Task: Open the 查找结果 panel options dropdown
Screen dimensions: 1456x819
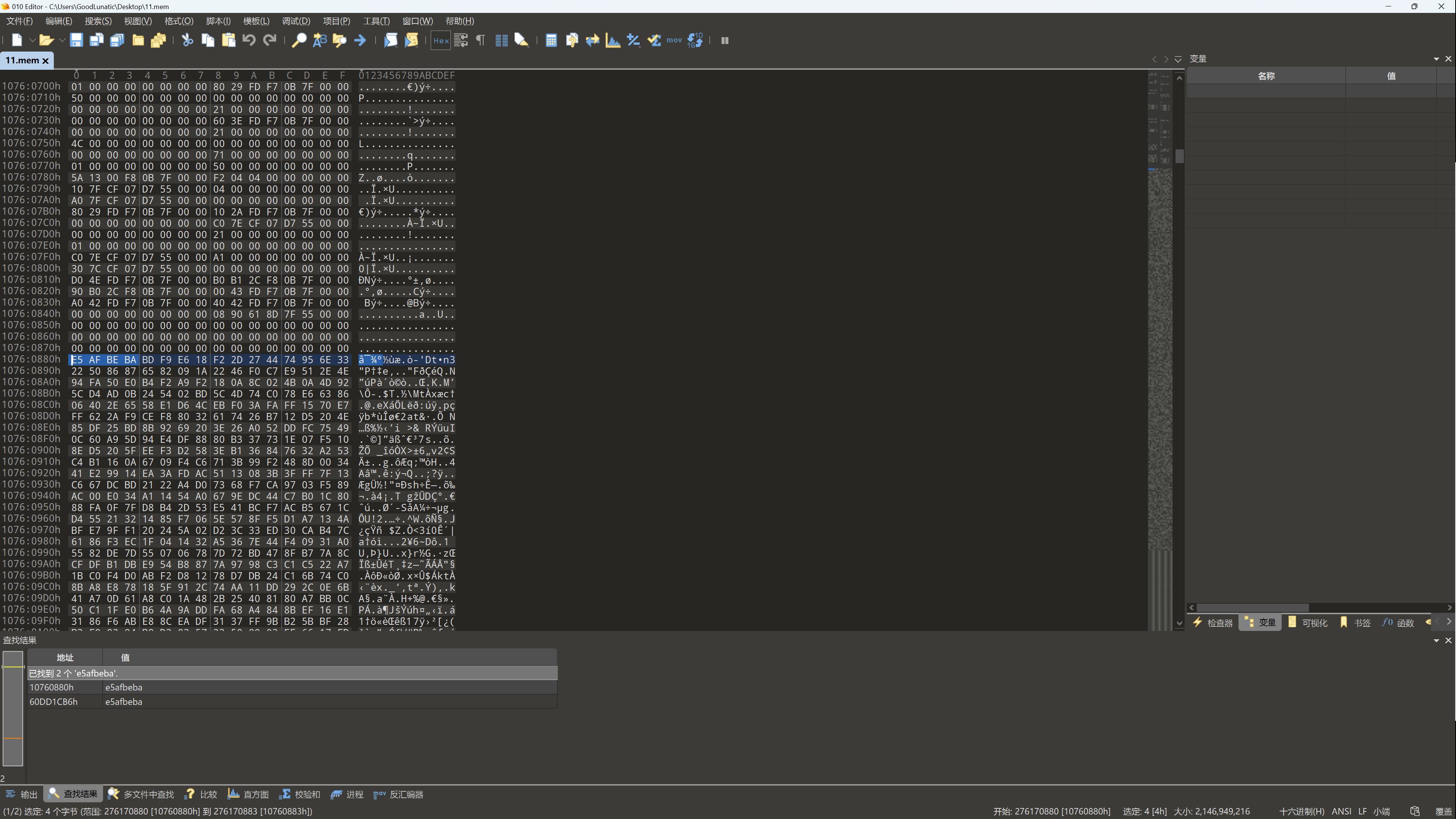Action: point(1436,640)
